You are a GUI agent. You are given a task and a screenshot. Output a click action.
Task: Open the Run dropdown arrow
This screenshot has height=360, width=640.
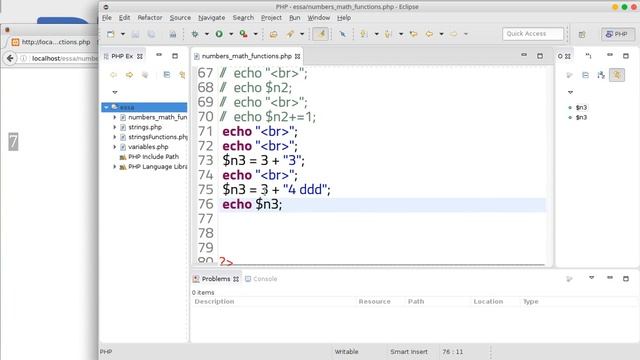[x=231, y=34]
